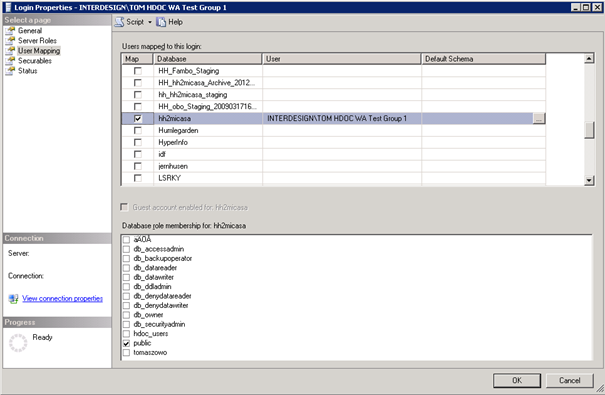Check the db_denydatawriter role
The image size is (605, 395).
(126, 306)
